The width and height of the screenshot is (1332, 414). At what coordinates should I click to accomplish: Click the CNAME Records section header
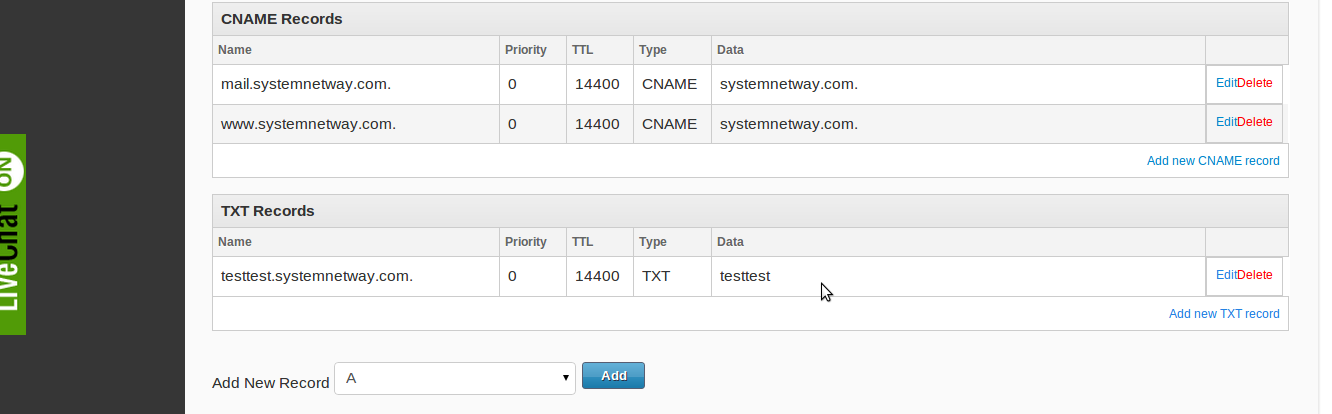281,19
